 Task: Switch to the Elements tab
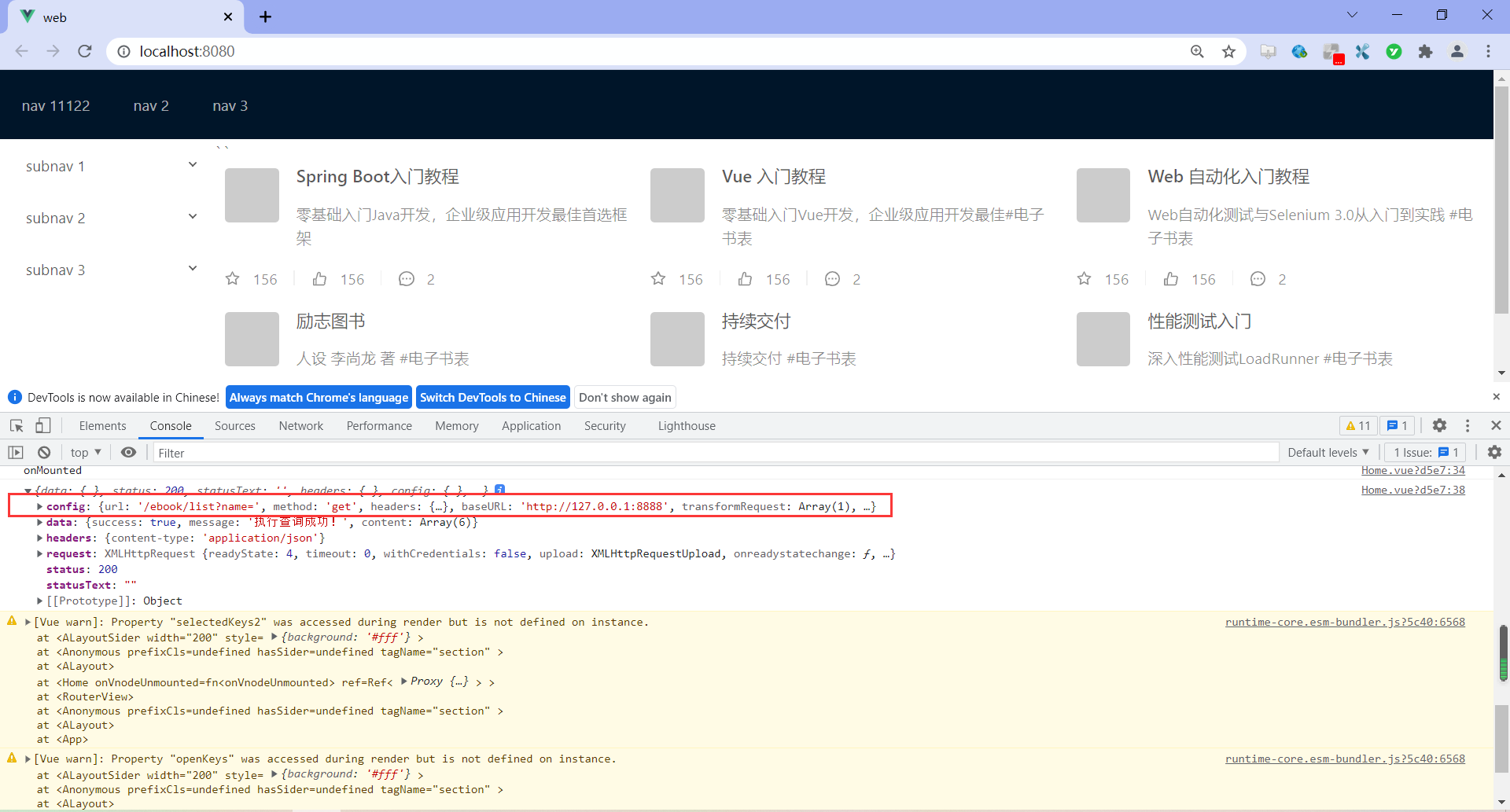coord(102,425)
